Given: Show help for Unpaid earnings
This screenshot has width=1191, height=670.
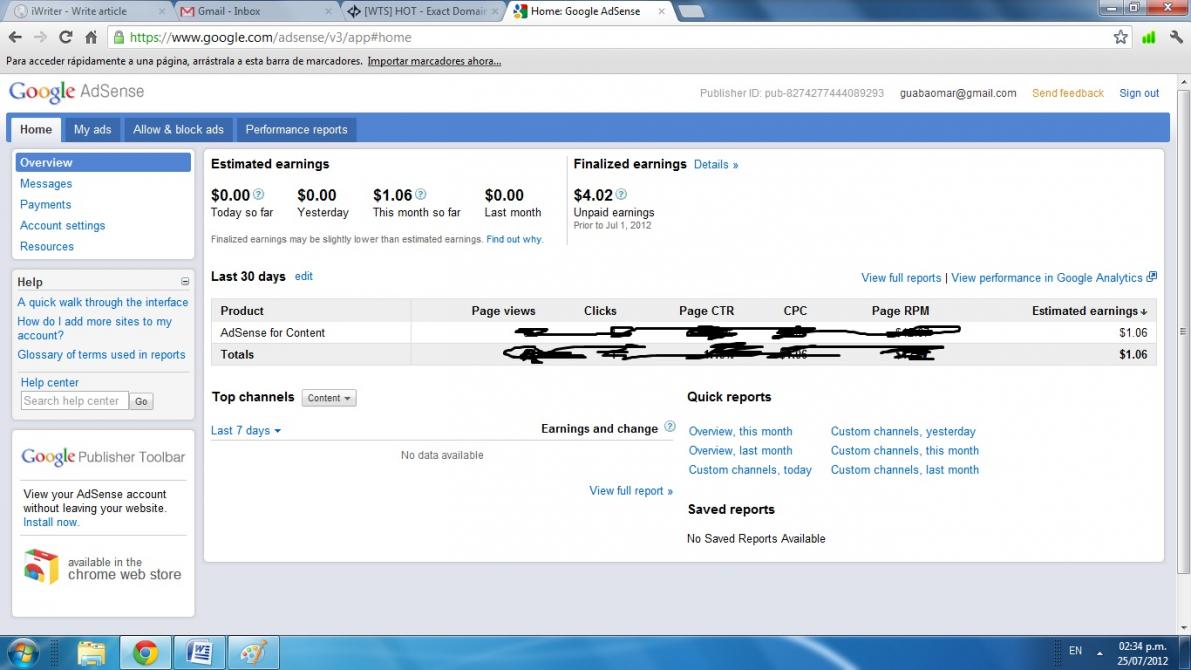Looking at the screenshot, I should 621,194.
